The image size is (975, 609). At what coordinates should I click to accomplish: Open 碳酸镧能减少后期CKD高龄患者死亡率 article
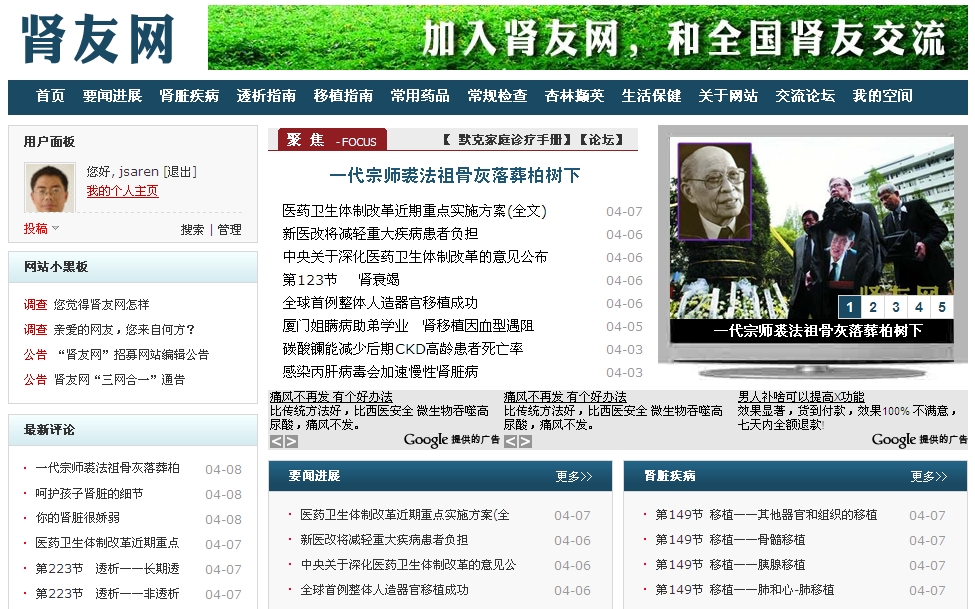click(x=402, y=349)
